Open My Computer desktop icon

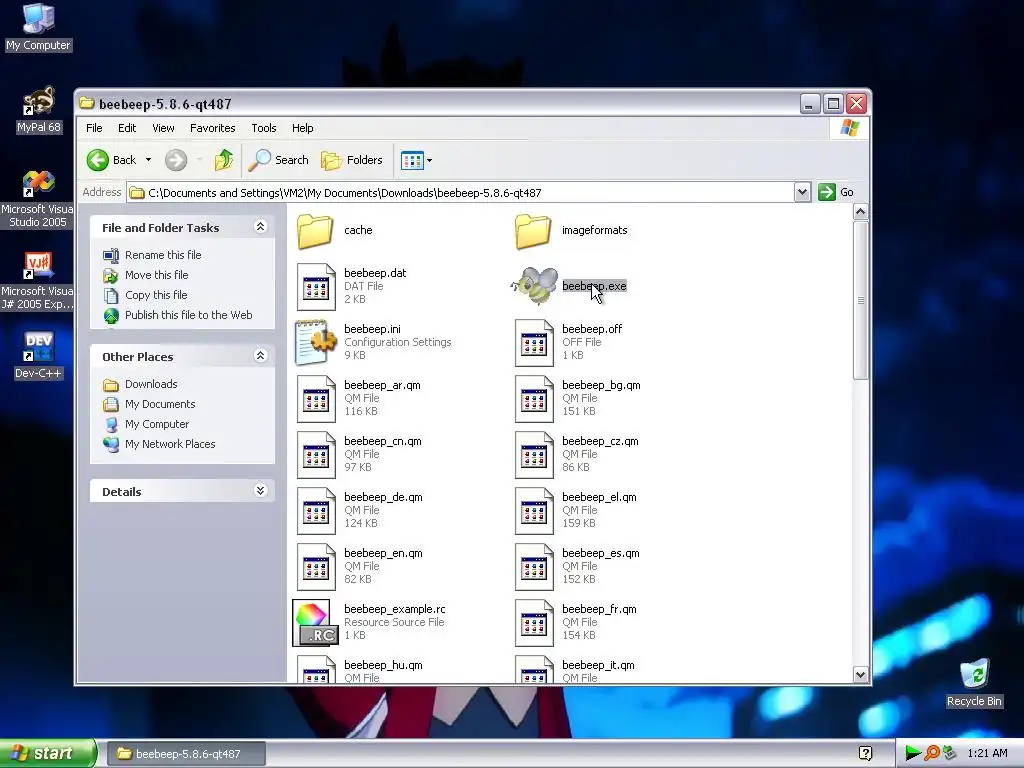pyautogui.click(x=39, y=27)
